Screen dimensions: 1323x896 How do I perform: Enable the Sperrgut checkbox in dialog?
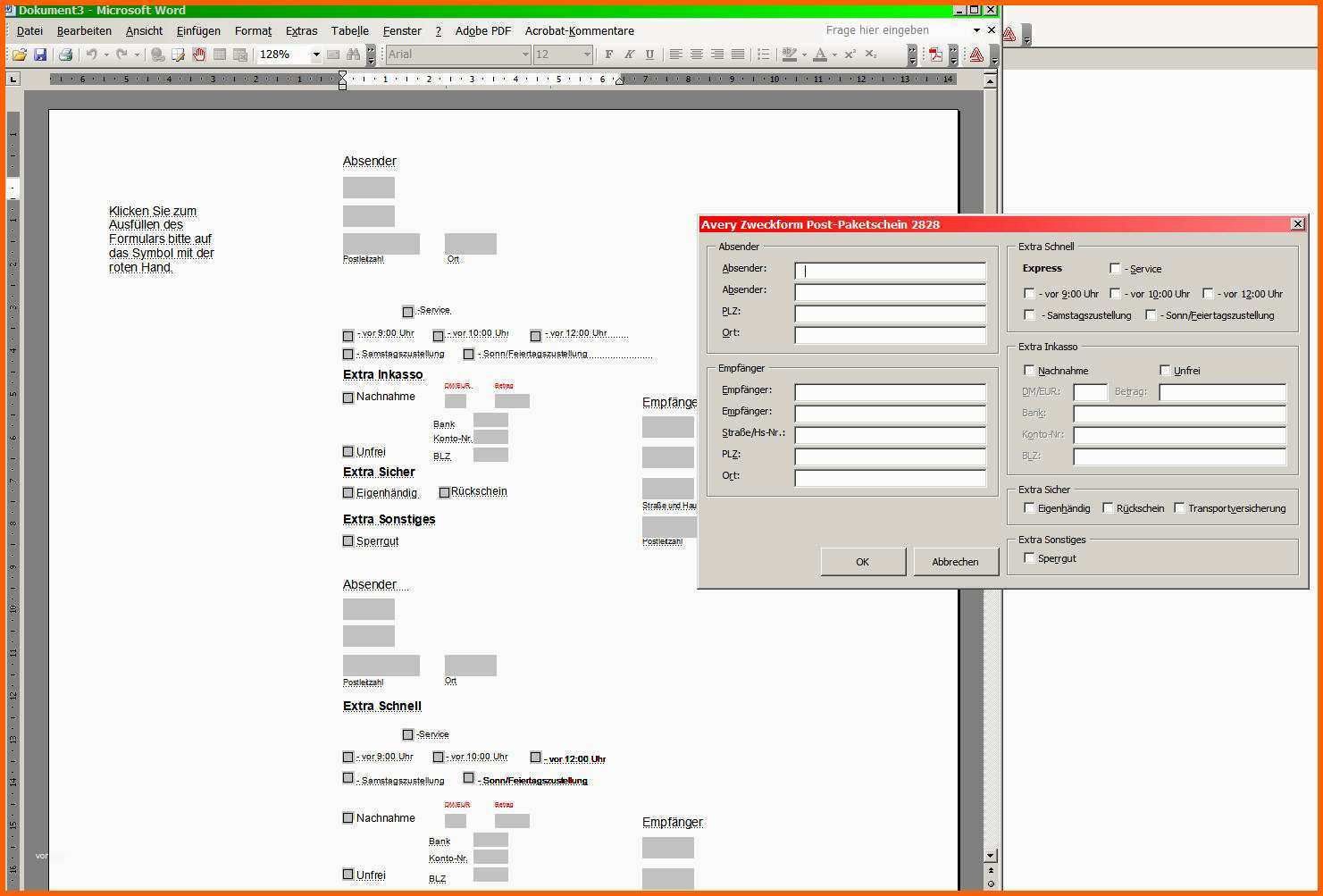pyautogui.click(x=1029, y=557)
